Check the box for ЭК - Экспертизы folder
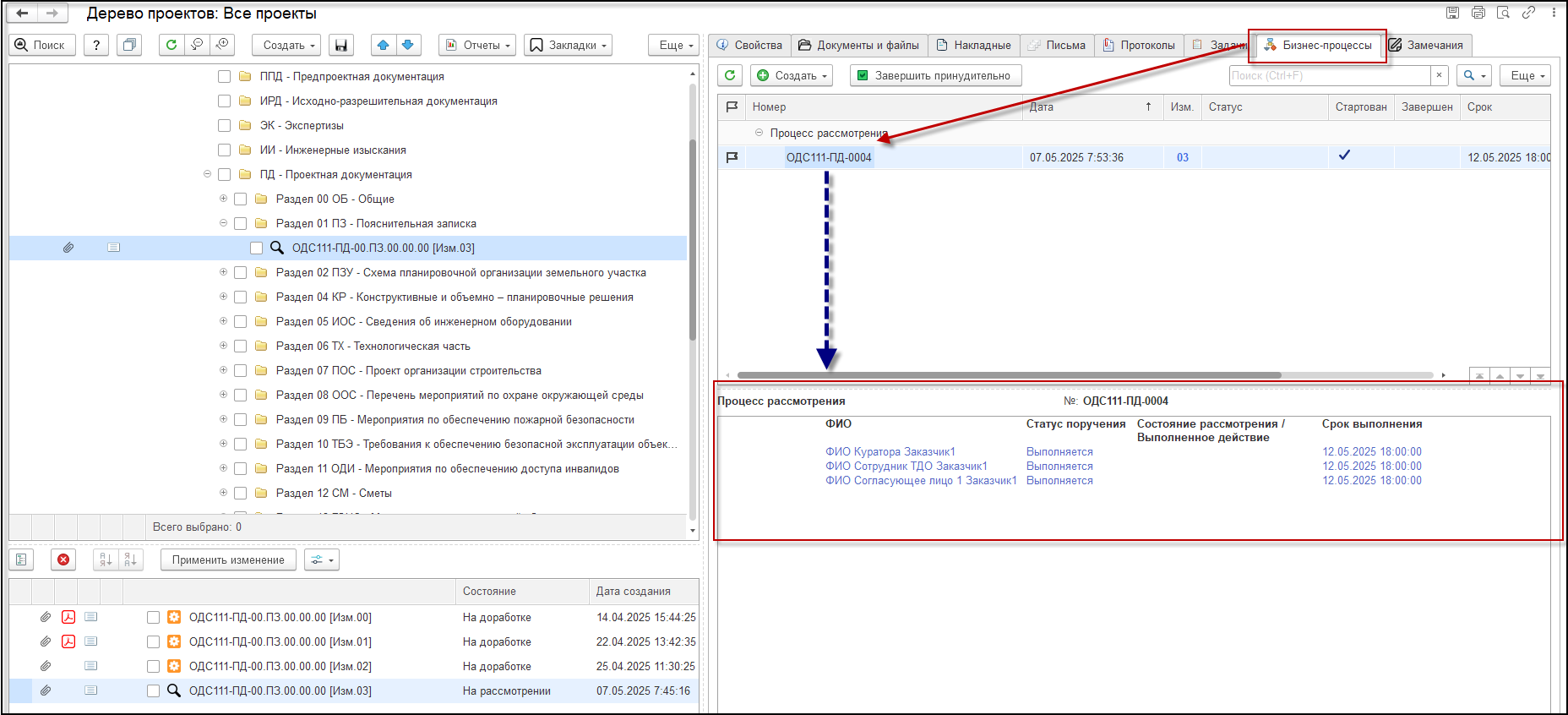1568x715 pixels. (224, 125)
